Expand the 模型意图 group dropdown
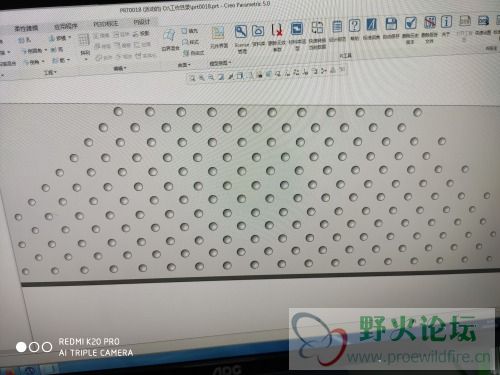The height and width of the screenshot is (375, 500). pyautogui.click(x=220, y=63)
